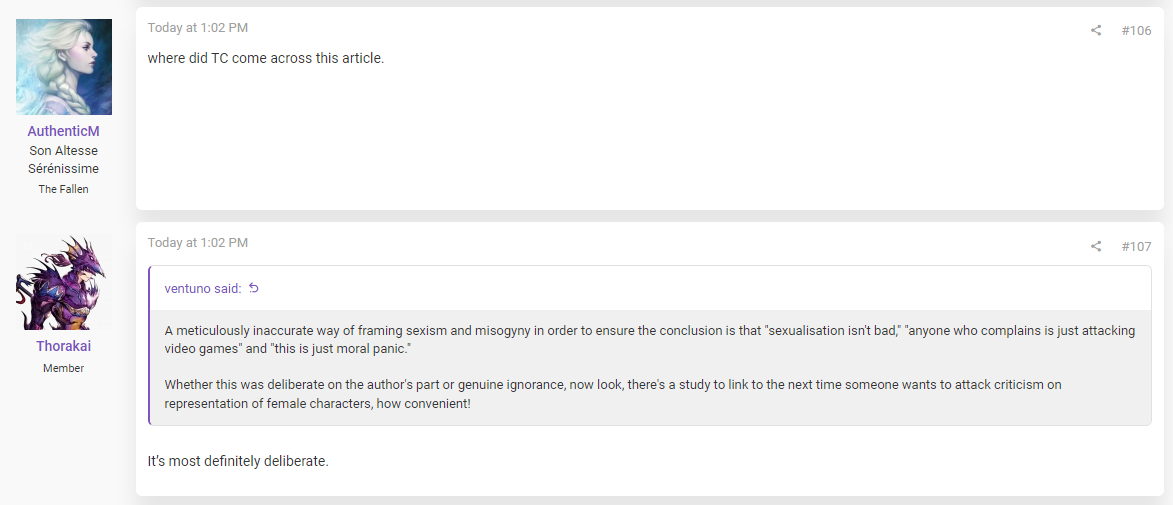The width and height of the screenshot is (1173, 505).
Task: Click the timestamp on AuthenticM's post
Action: pyautogui.click(x=197, y=28)
